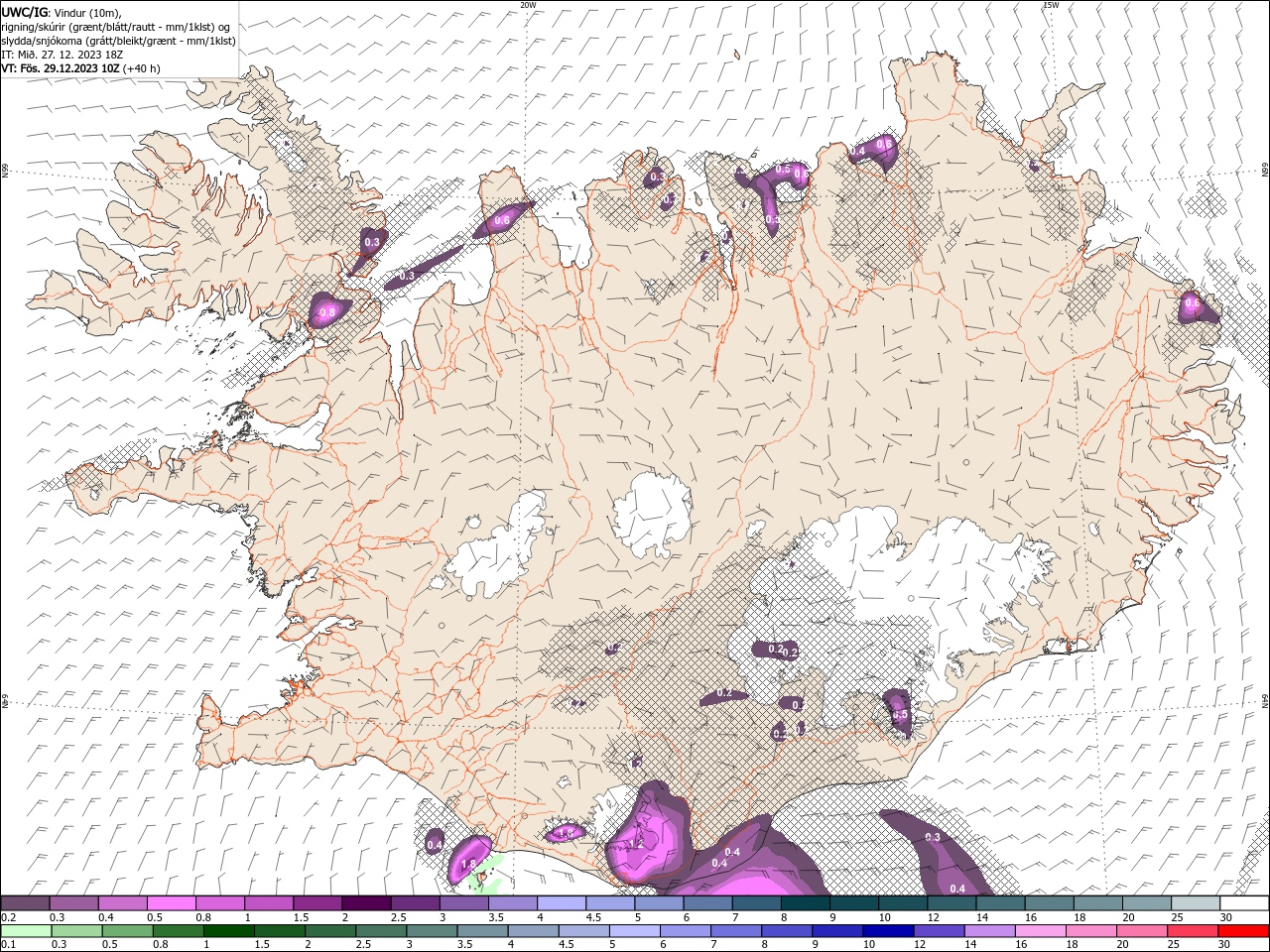Click the 0.2 value in the snow legend

[9, 917]
